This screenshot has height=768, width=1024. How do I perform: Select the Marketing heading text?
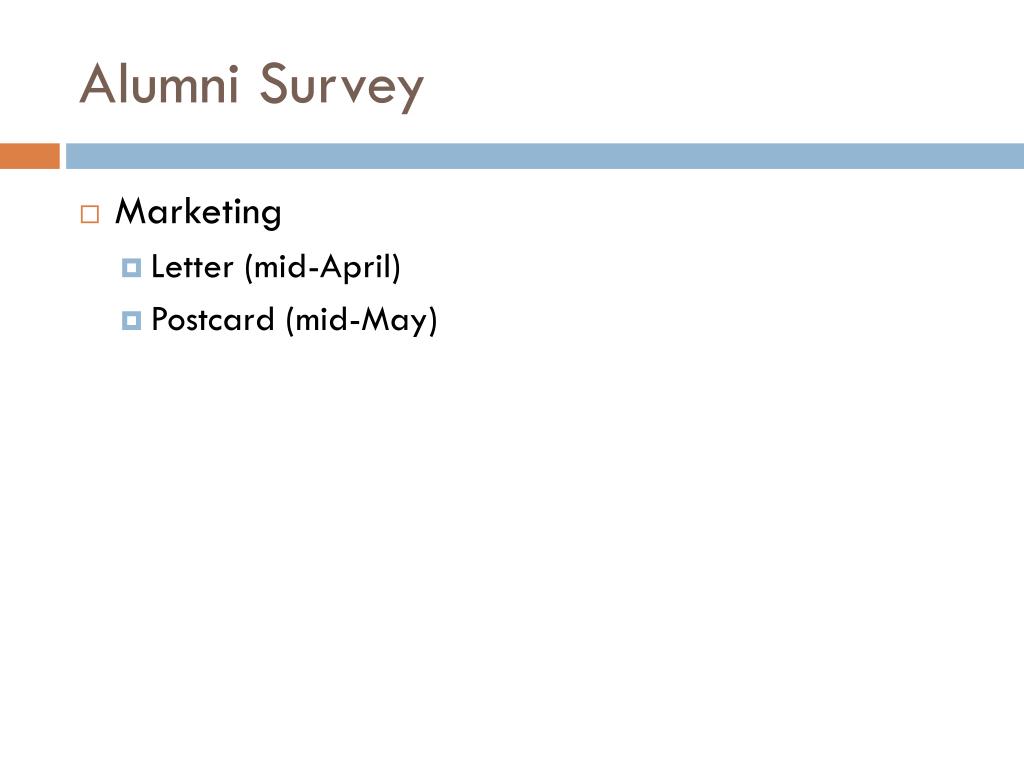pos(199,212)
